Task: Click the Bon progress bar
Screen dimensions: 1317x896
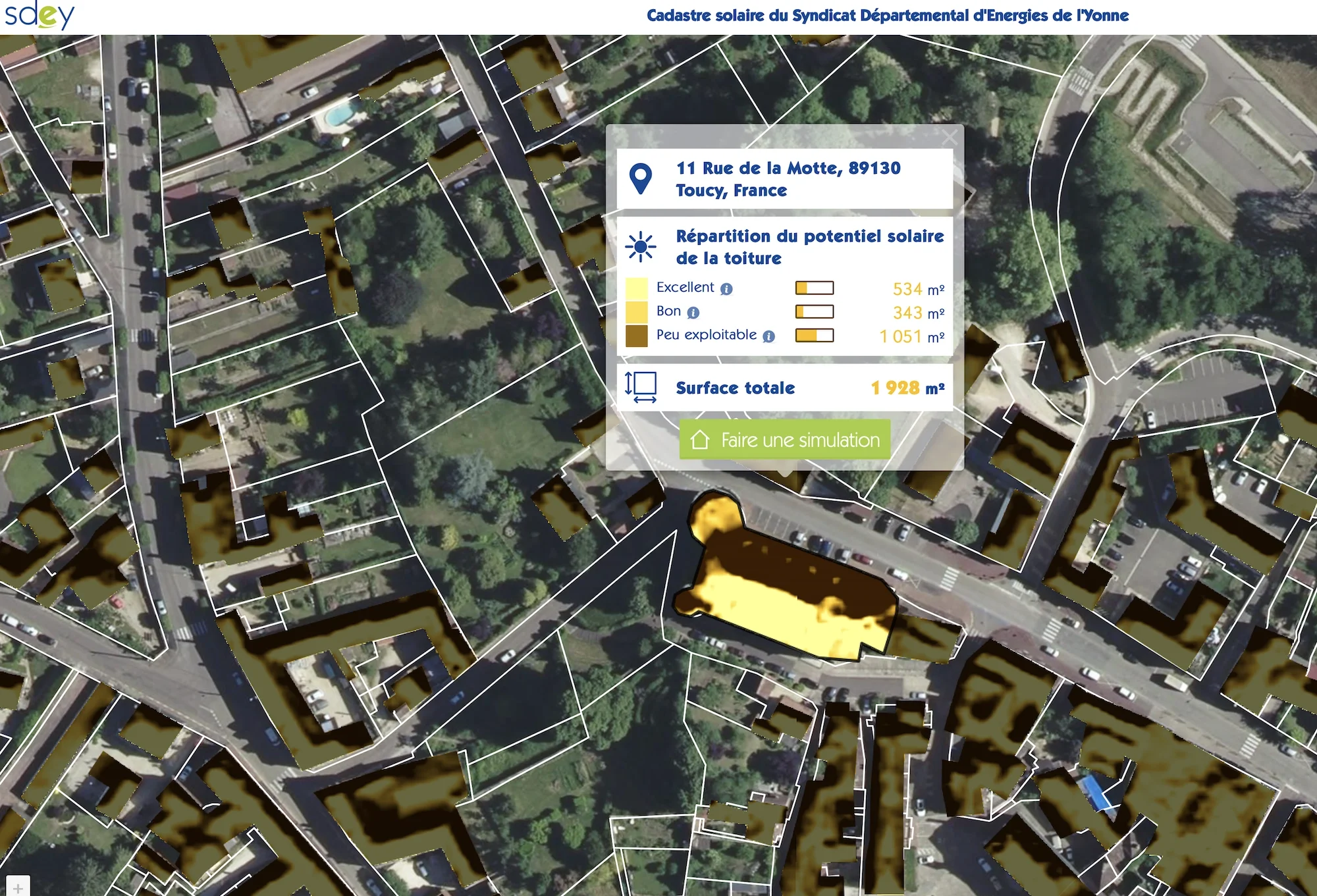Action: click(815, 312)
